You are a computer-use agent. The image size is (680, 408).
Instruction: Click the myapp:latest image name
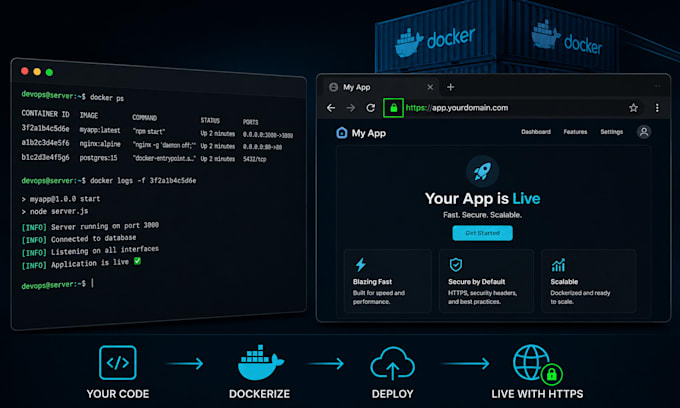pyautogui.click(x=100, y=130)
